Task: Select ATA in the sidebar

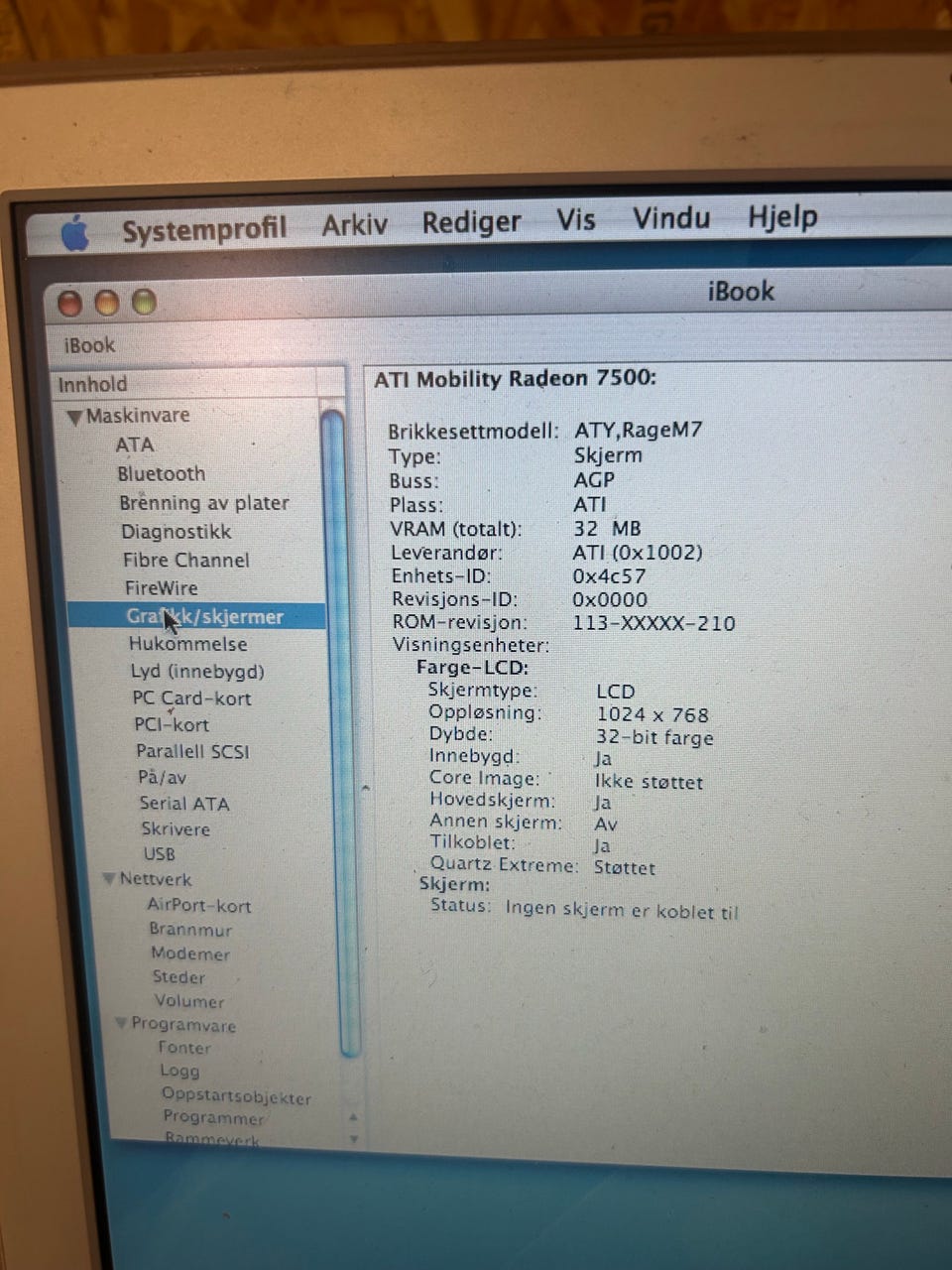Action: (135, 444)
